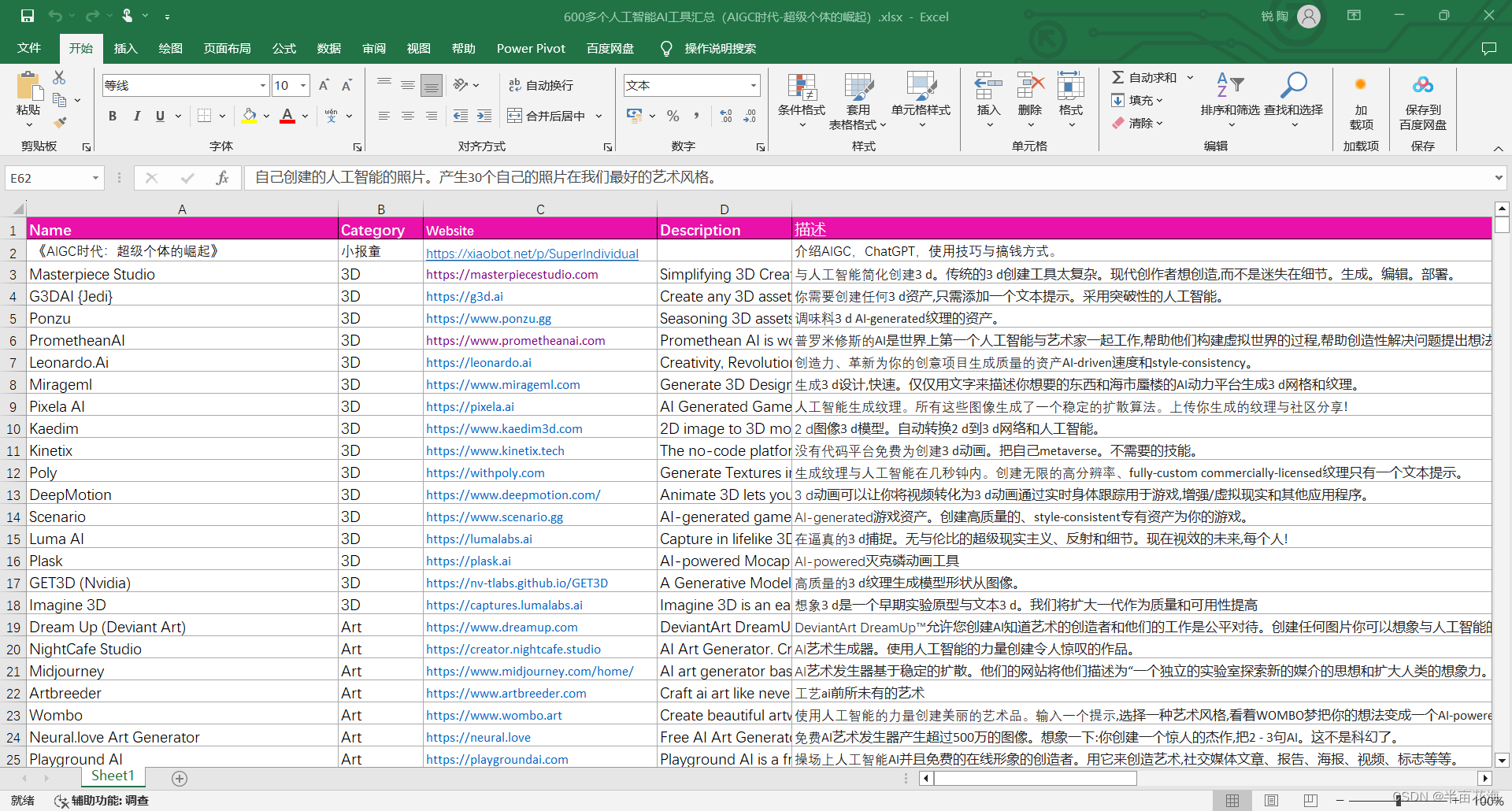Open the Page Layout (页面布局) tab
This screenshot has height=811, width=1512.
227,49
